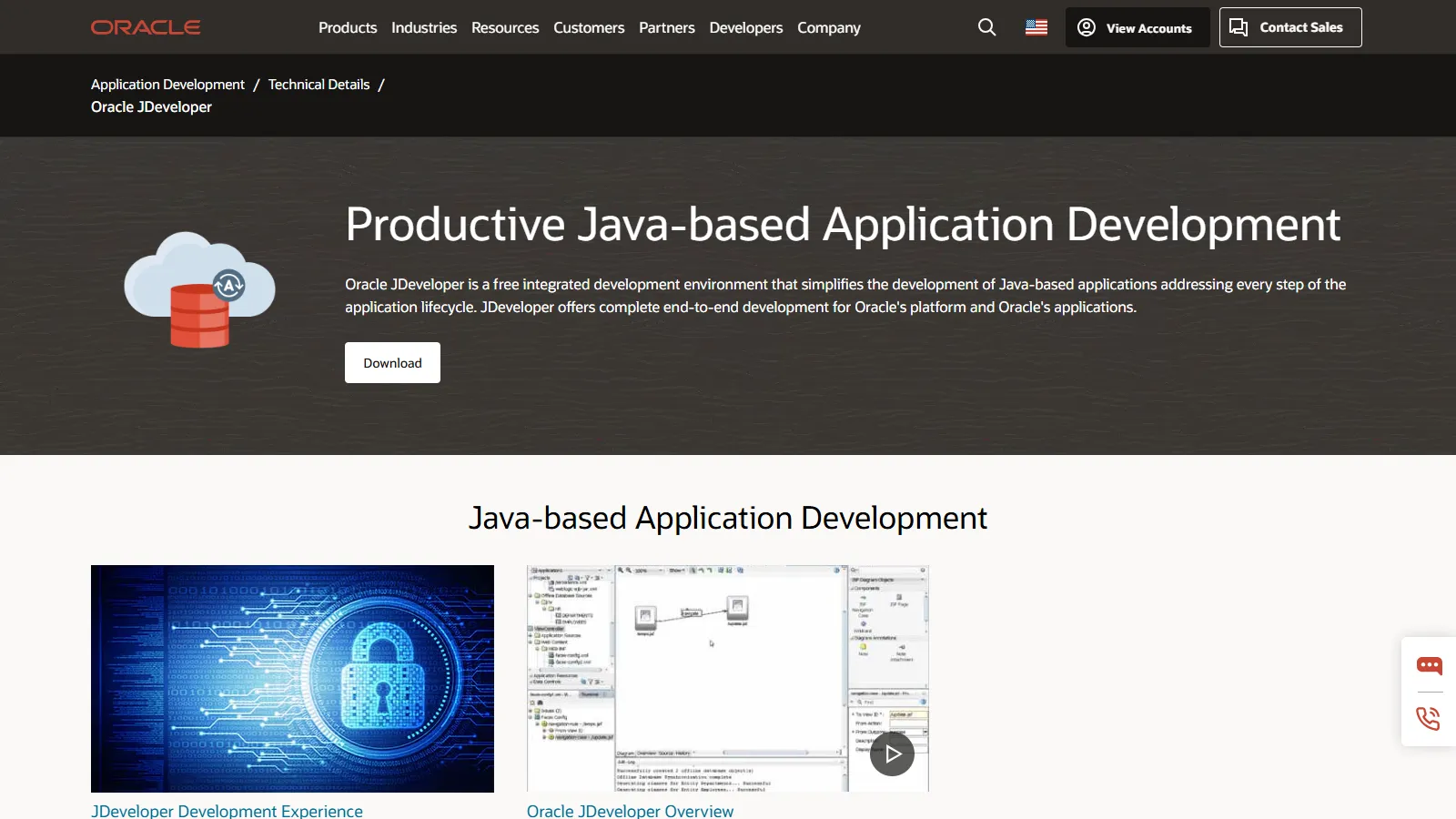Click the Download button
Viewport: 1456px width, 819px height.
click(x=391, y=362)
